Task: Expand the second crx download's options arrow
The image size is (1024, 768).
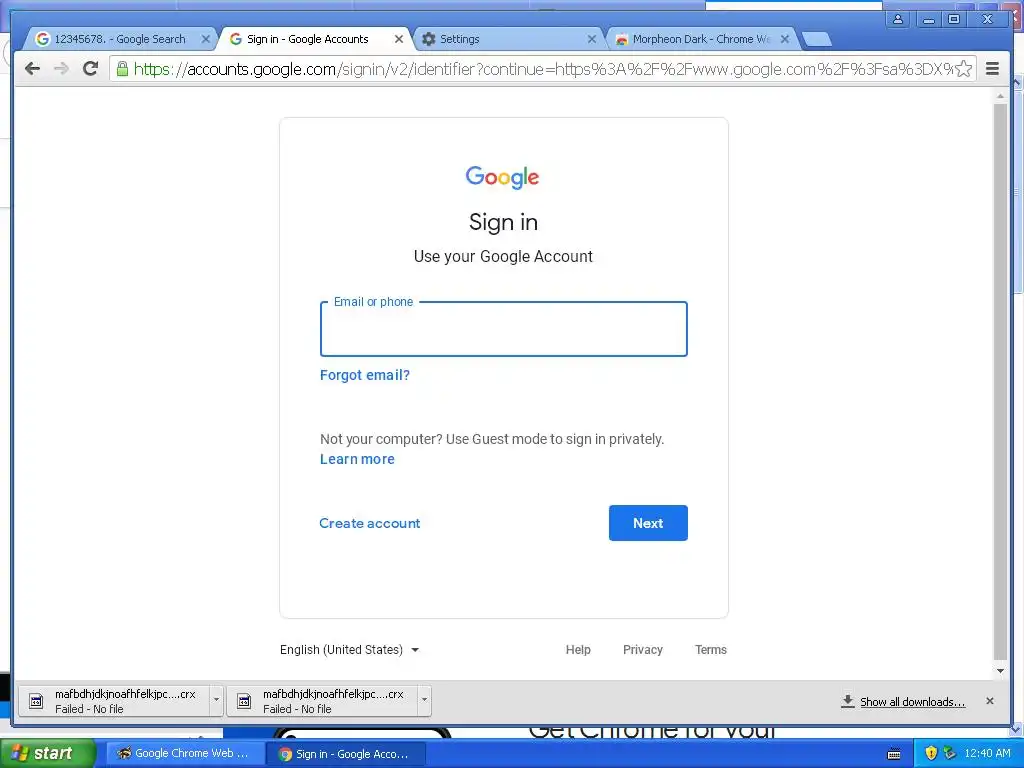Action: pos(424,701)
